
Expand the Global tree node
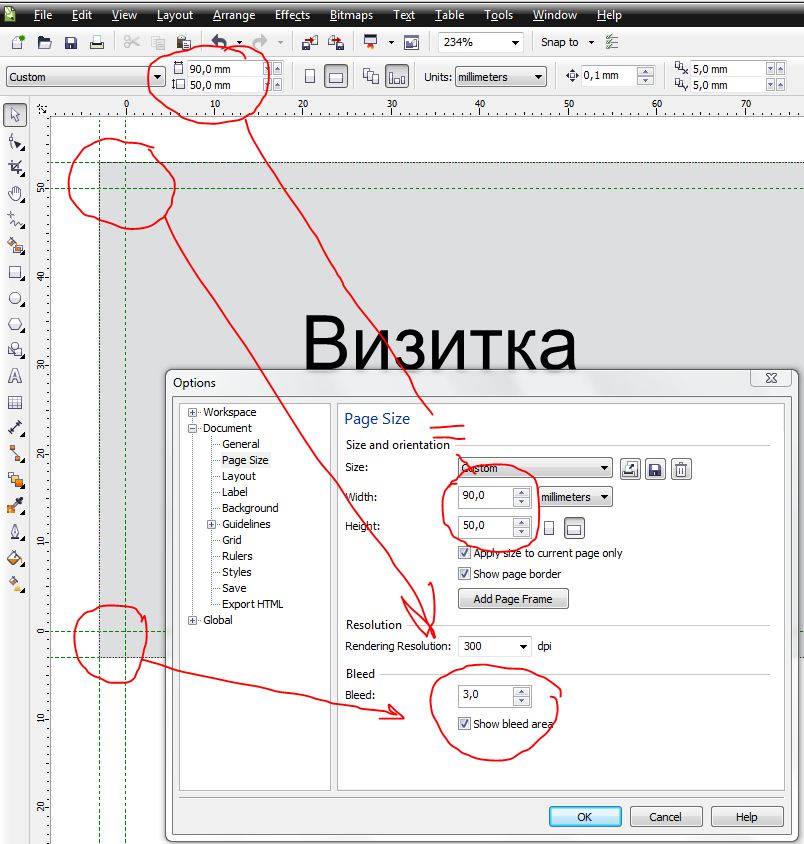click(x=192, y=620)
